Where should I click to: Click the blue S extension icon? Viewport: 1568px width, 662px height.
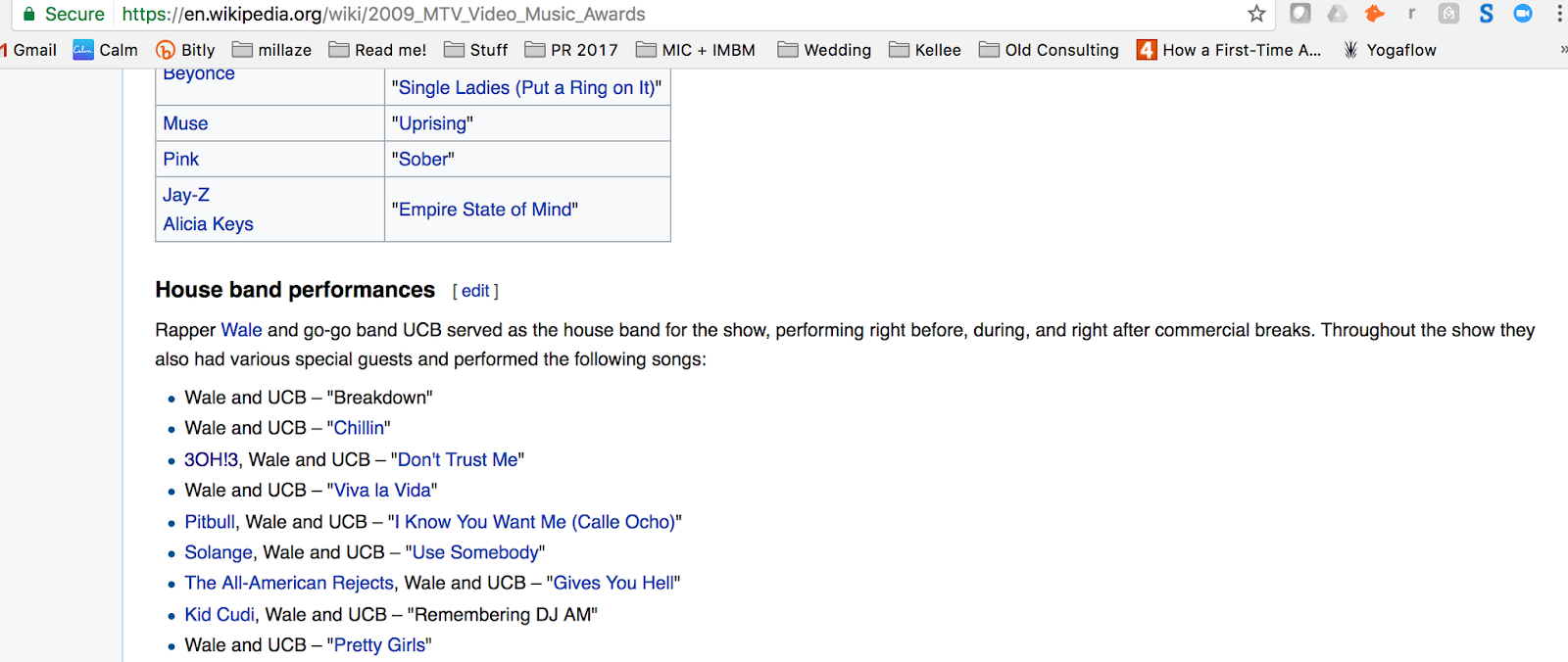(1487, 14)
